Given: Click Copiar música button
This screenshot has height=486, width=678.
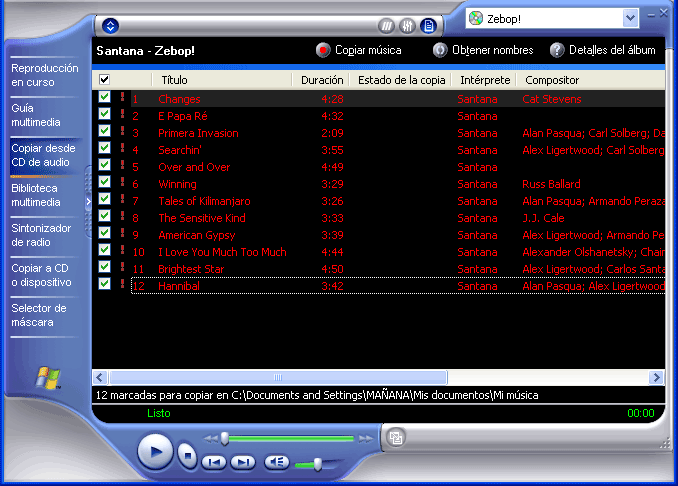Looking at the screenshot, I should tap(359, 50).
